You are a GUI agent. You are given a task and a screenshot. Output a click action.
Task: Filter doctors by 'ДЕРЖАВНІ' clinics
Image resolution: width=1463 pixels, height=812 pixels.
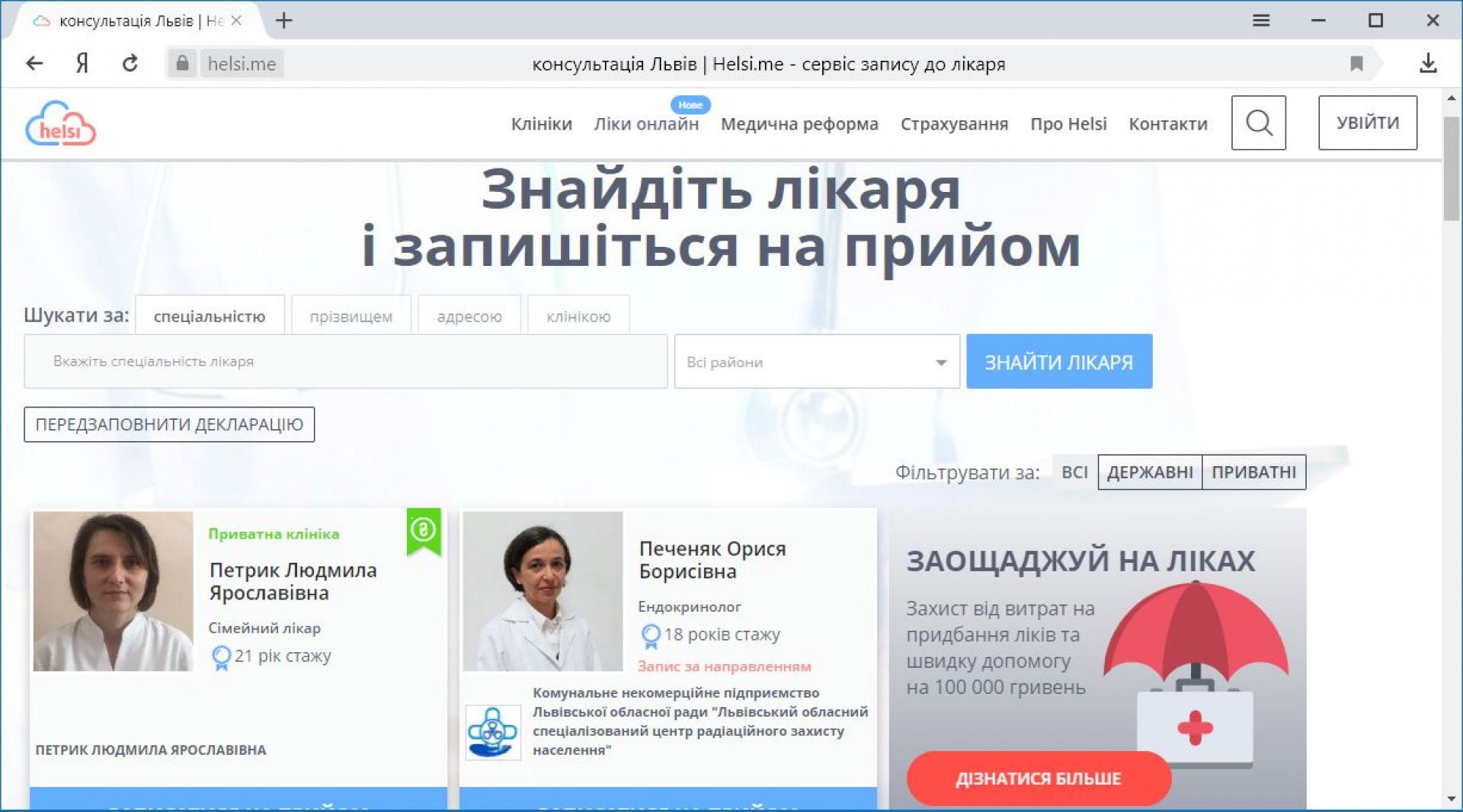pyautogui.click(x=1150, y=472)
